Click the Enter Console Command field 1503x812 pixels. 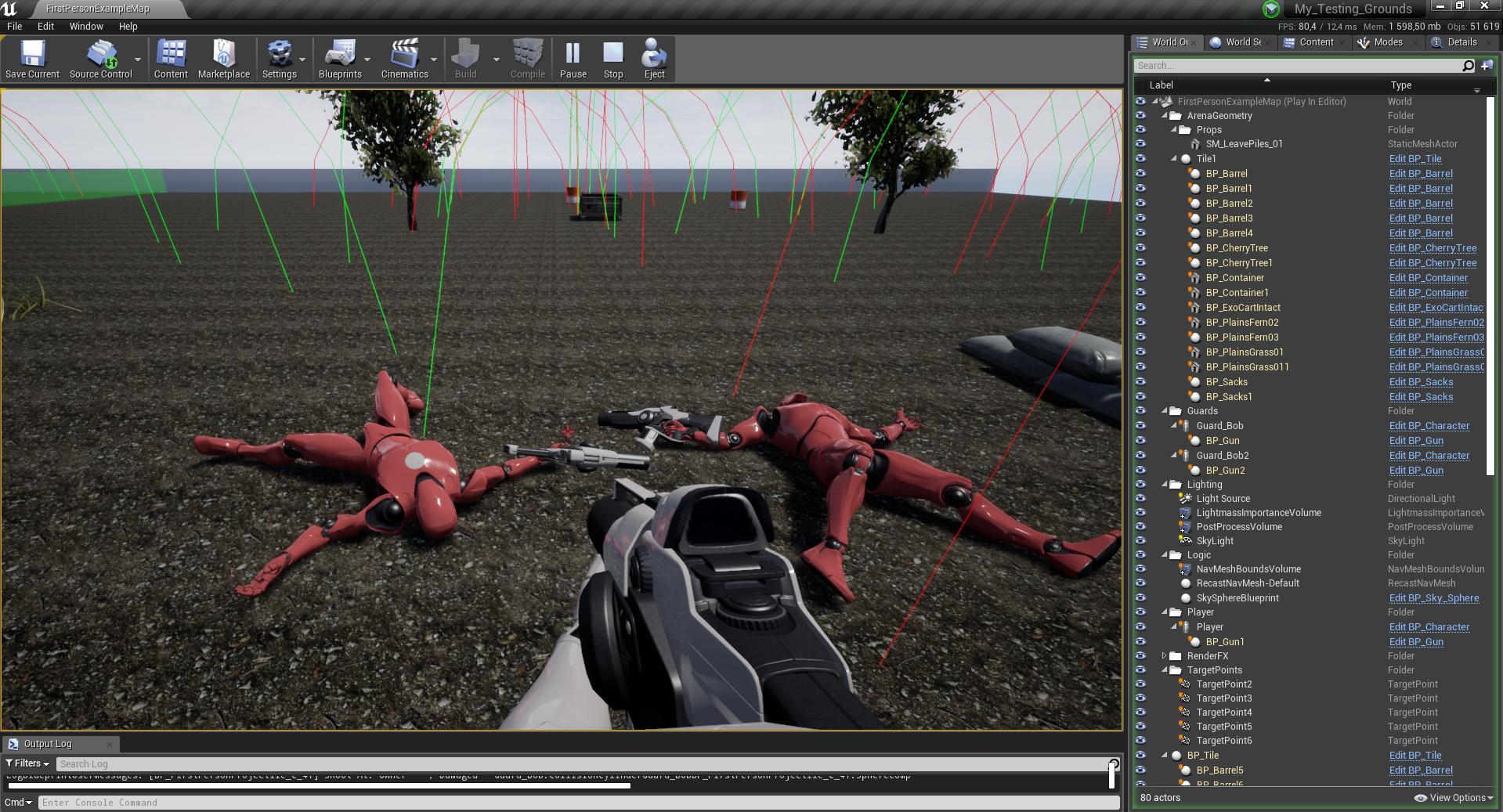coord(579,803)
